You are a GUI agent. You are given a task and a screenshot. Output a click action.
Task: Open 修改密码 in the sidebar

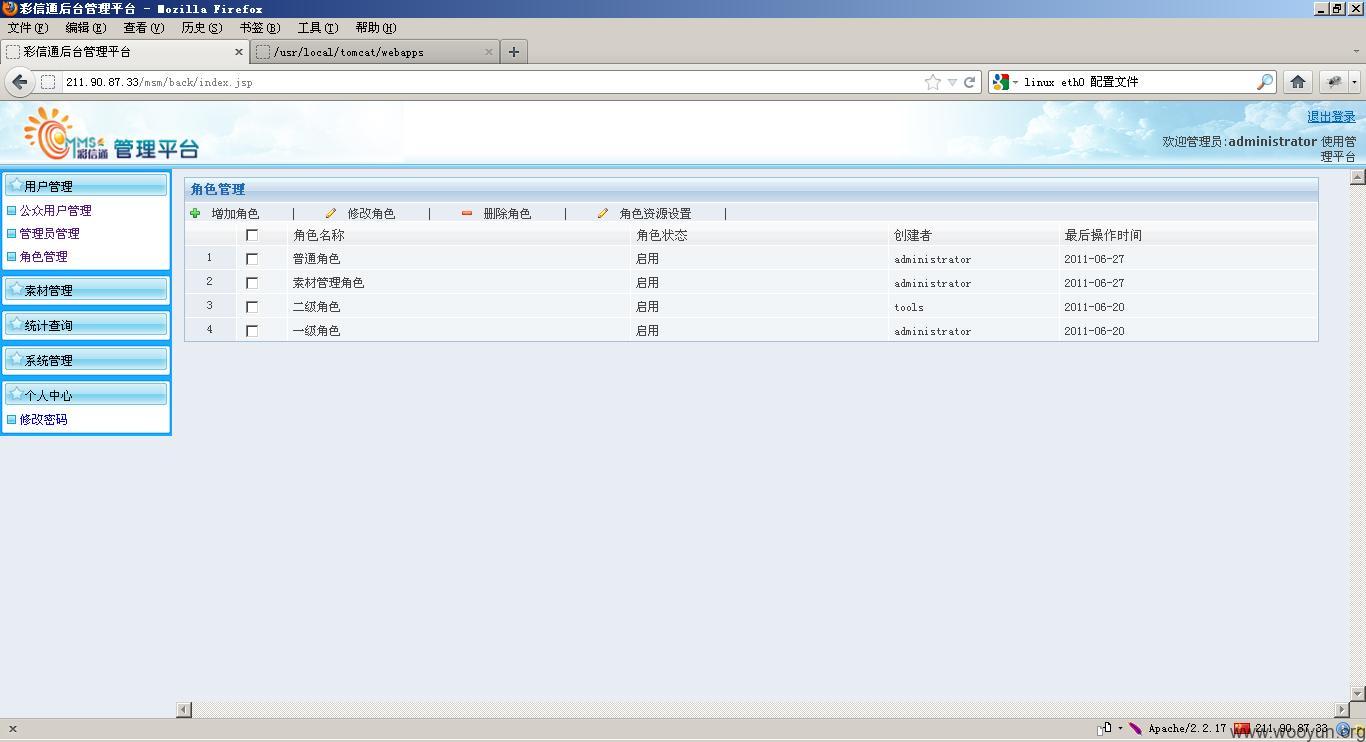pyautogui.click(x=43, y=419)
